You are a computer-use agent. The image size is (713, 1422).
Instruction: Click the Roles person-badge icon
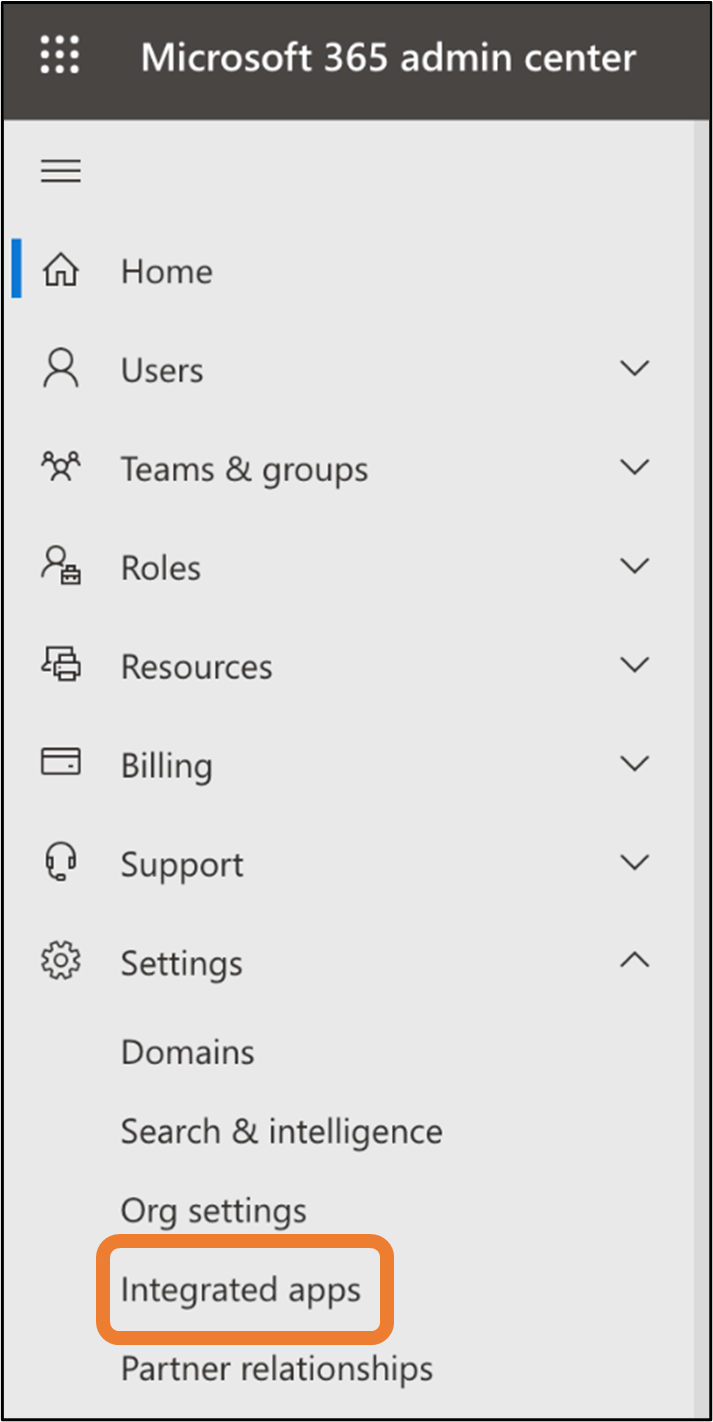60,566
